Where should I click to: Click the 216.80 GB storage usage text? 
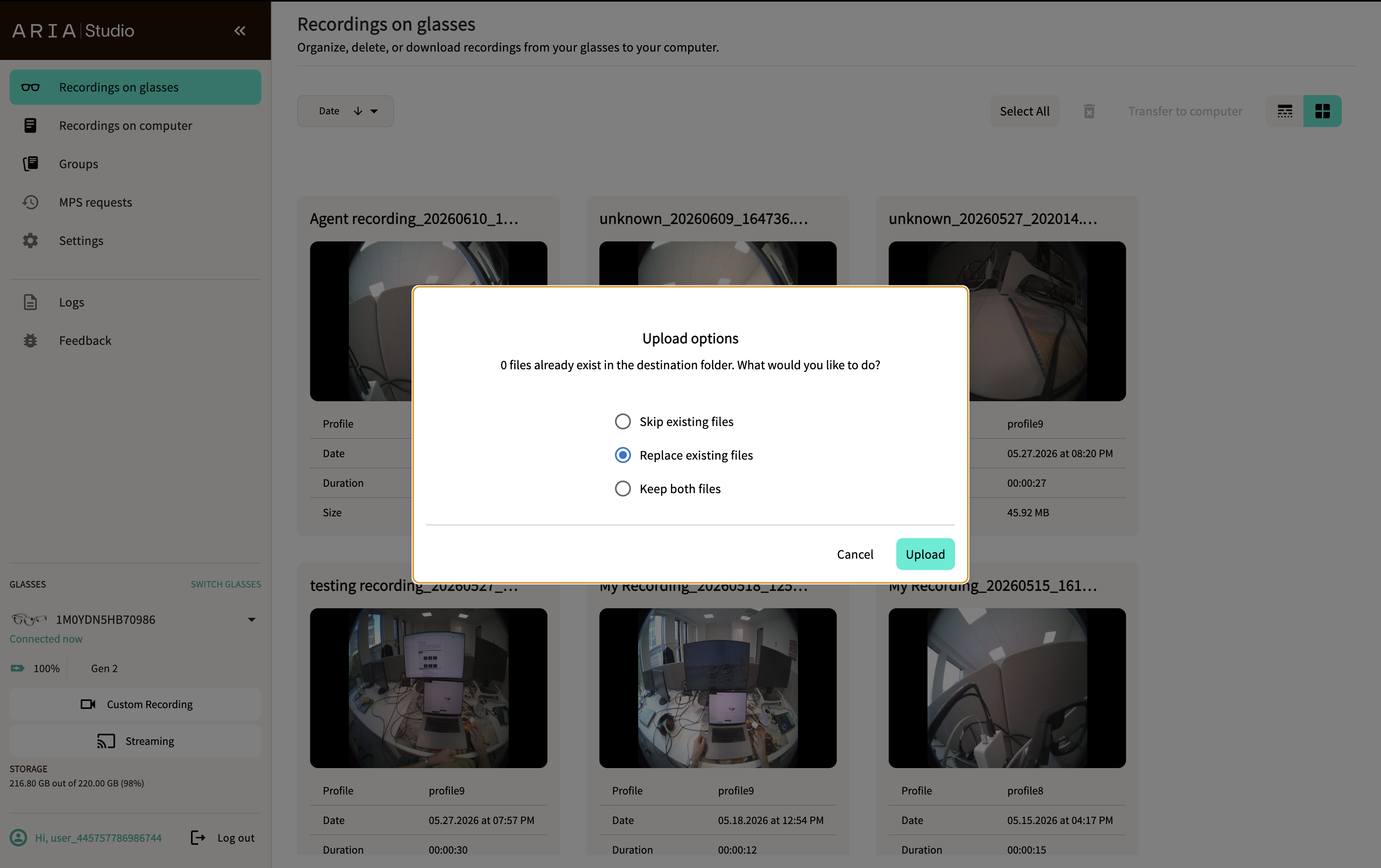tap(76, 783)
